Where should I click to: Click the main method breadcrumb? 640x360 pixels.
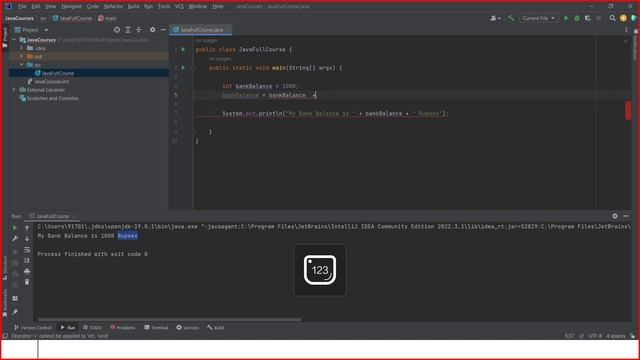(108, 18)
